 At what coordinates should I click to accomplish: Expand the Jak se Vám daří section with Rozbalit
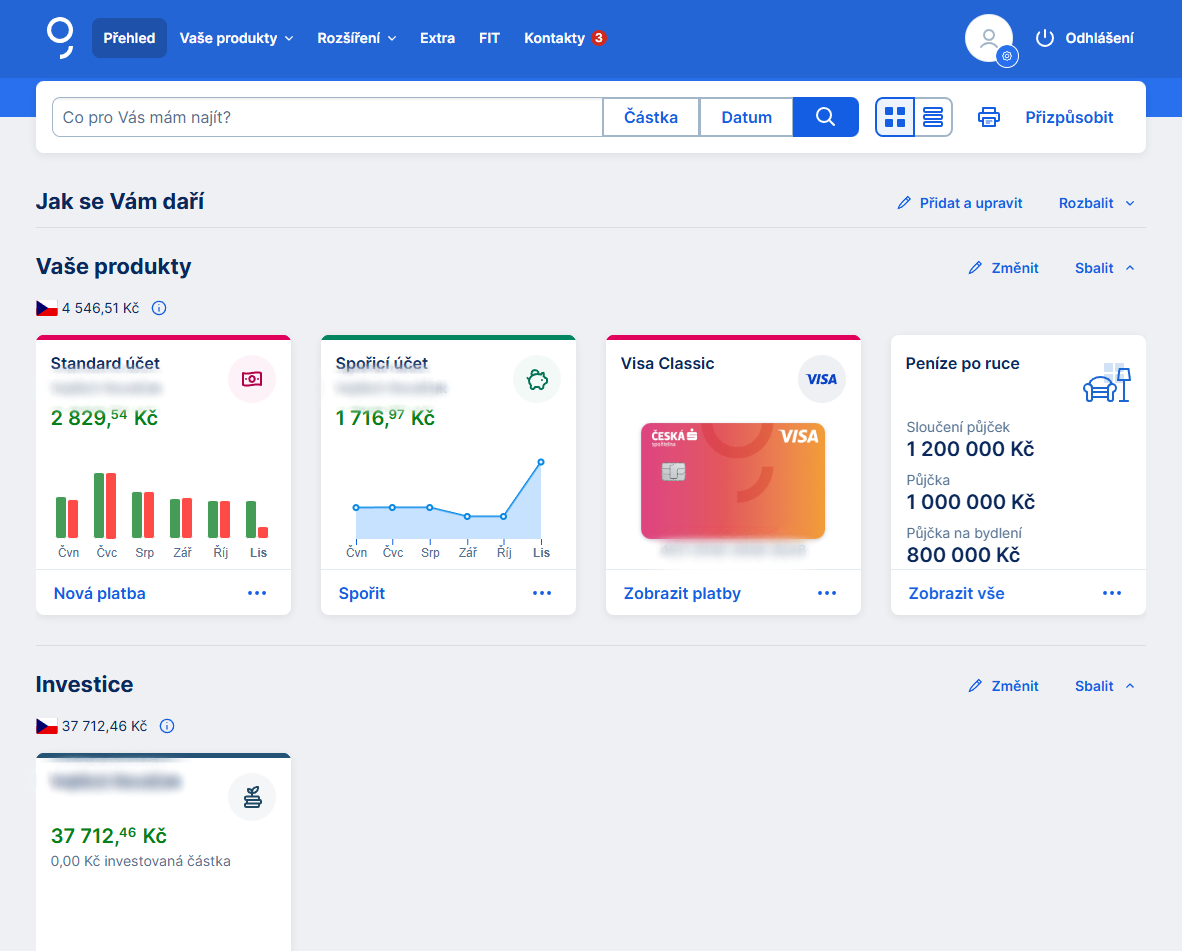1097,203
